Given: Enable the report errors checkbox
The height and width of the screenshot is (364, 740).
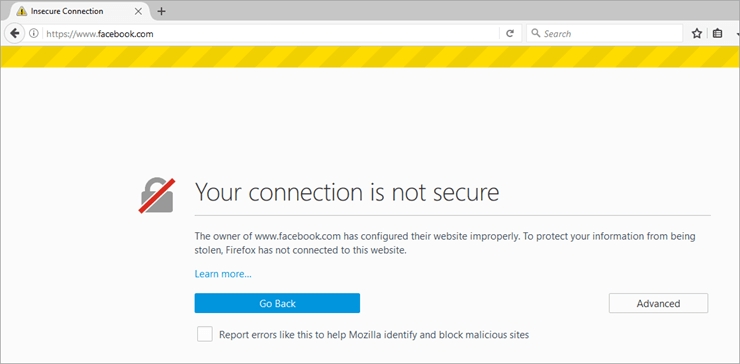Looking at the screenshot, I should 205,334.
